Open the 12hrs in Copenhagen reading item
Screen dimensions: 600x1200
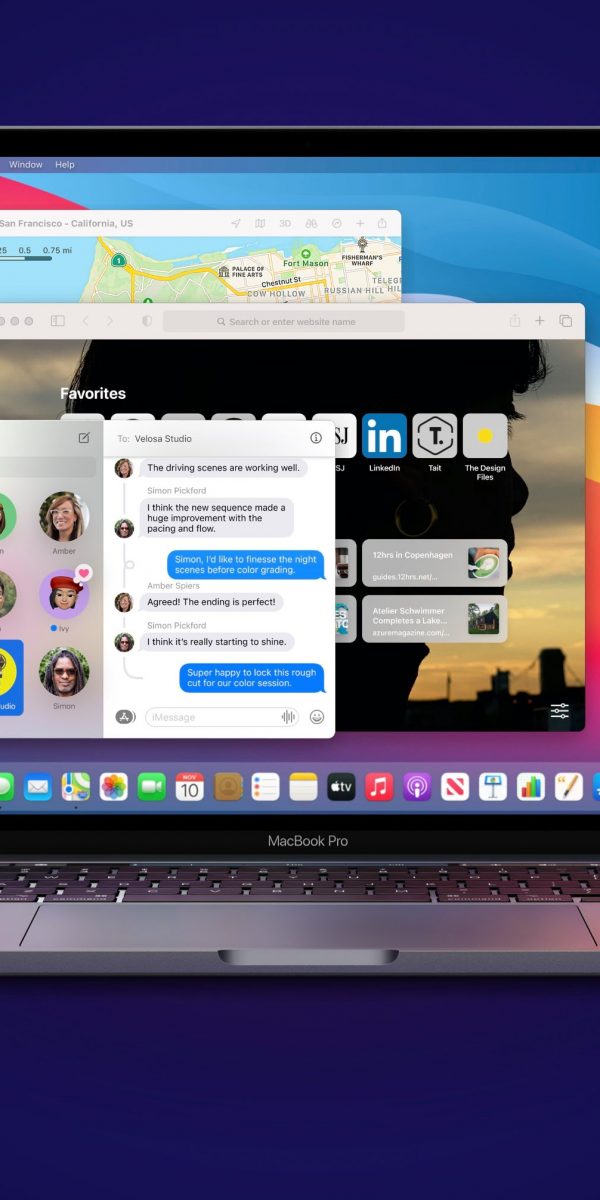tap(434, 562)
